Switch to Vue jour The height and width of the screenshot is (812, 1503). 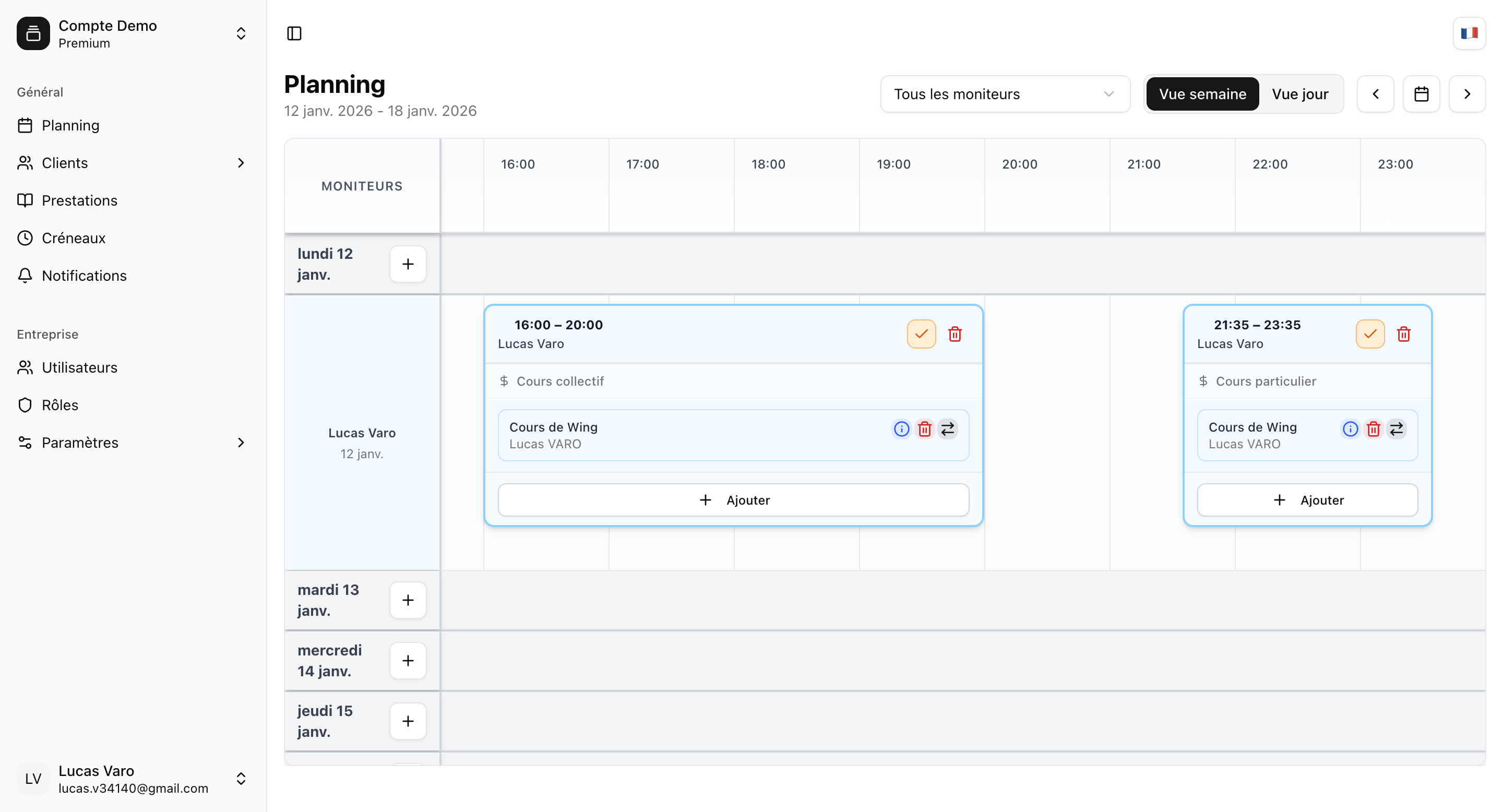pos(1300,94)
